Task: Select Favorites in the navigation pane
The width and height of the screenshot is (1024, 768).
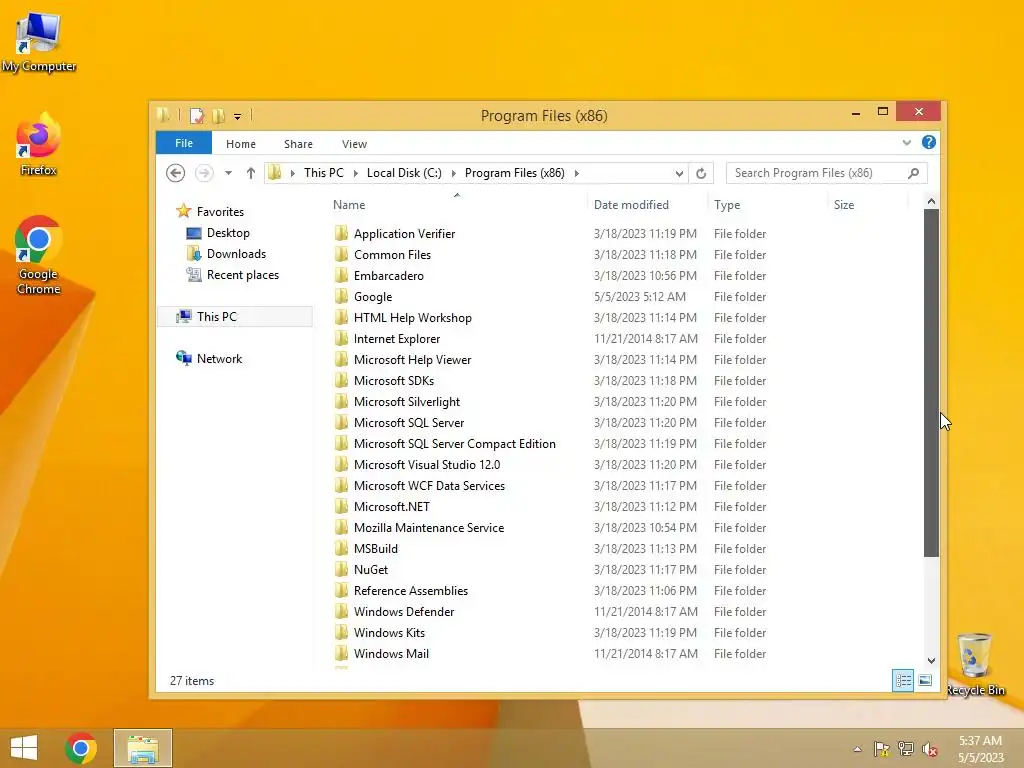Action: [220, 212]
